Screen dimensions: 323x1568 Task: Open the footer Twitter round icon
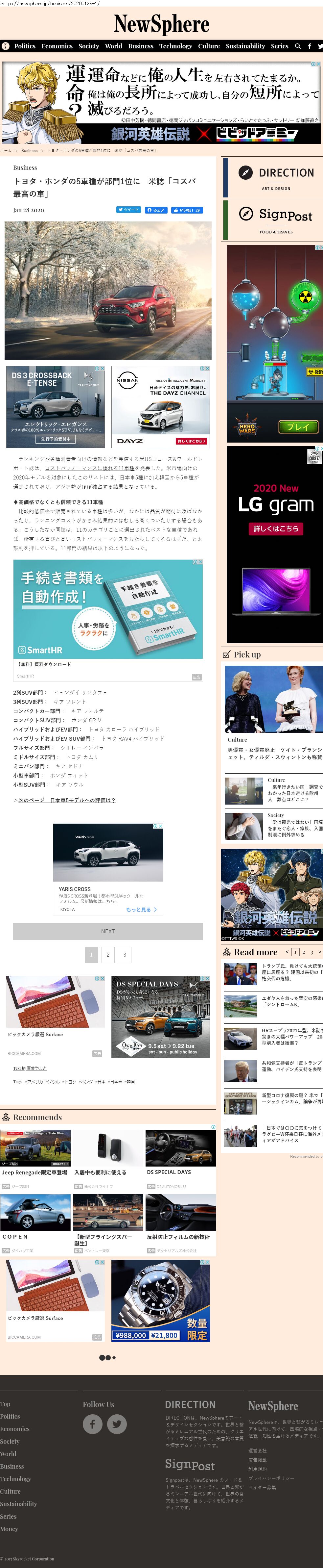pos(117,1424)
